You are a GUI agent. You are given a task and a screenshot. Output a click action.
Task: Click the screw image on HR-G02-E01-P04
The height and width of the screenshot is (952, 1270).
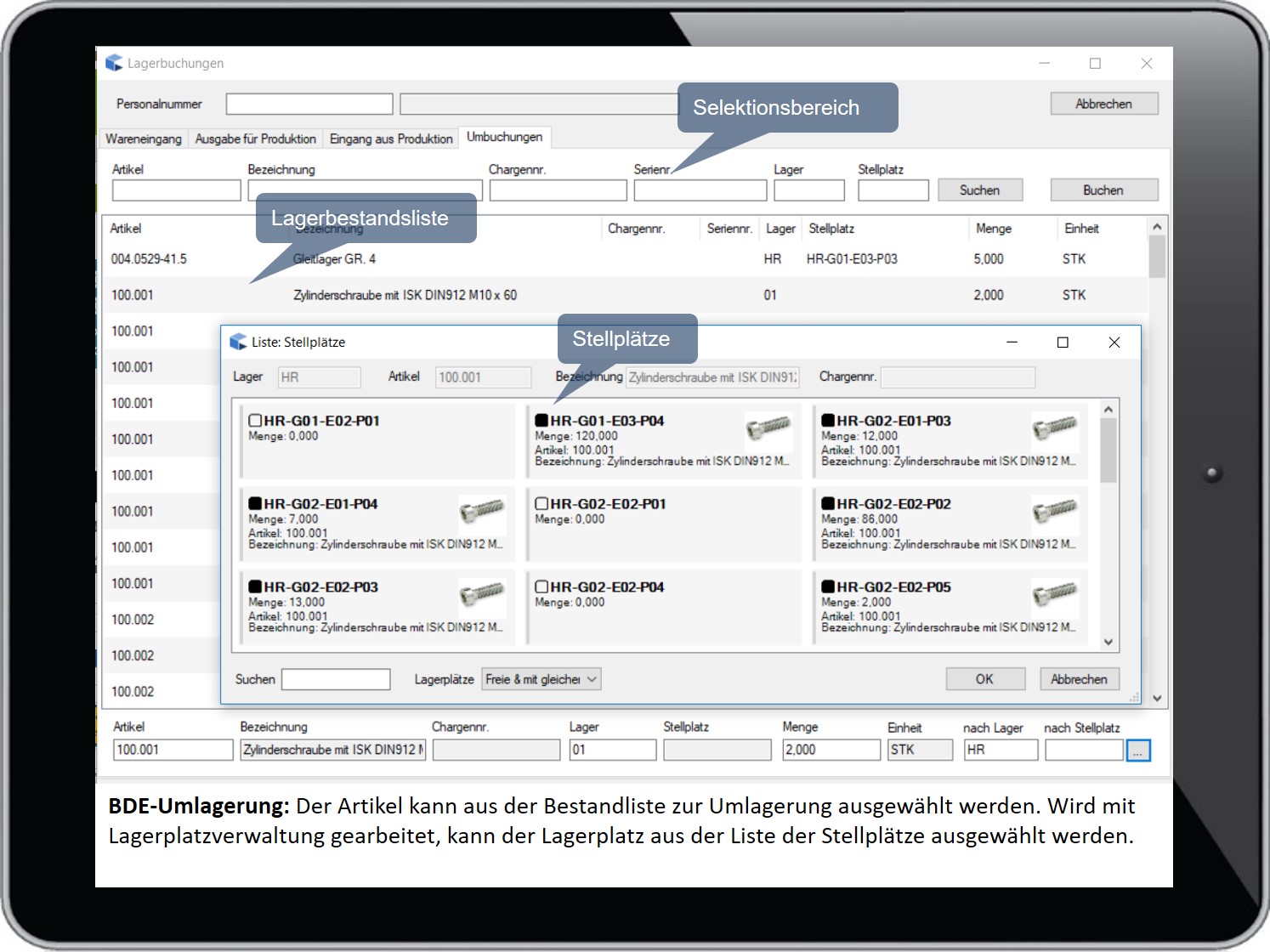point(482,510)
